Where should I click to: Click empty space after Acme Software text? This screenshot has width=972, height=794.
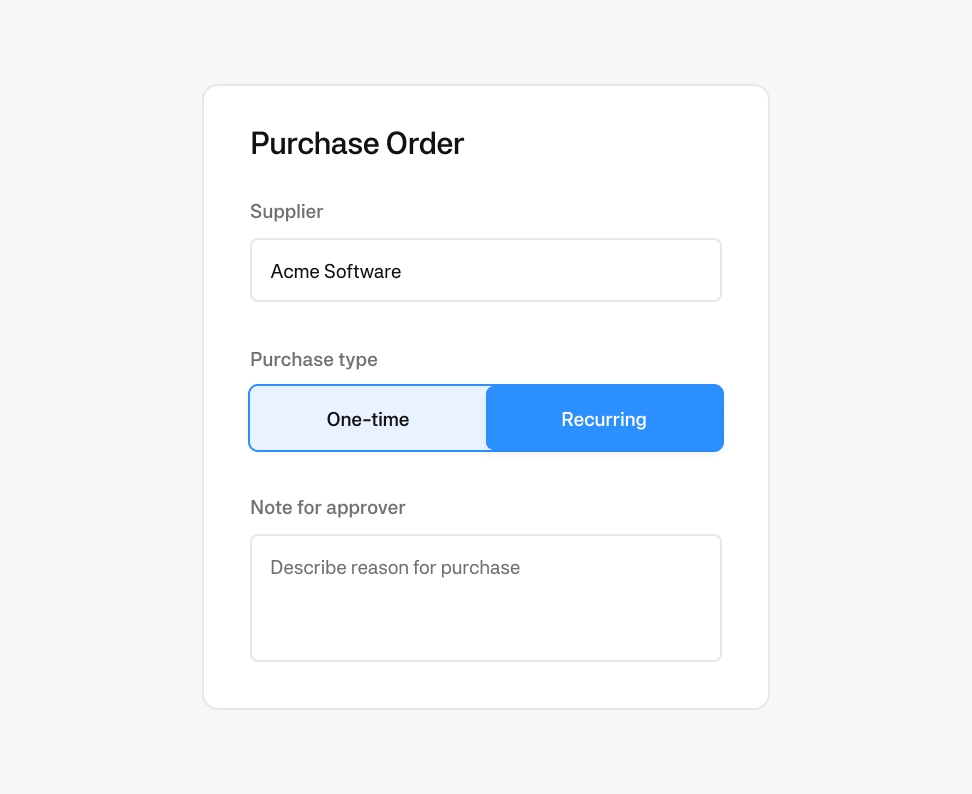558,271
